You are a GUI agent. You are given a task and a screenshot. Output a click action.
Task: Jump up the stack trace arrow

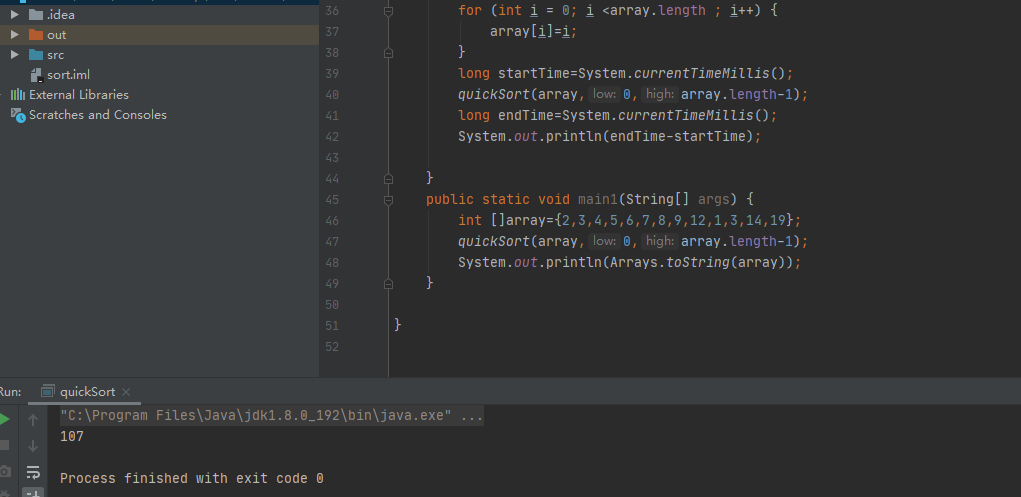click(33, 421)
